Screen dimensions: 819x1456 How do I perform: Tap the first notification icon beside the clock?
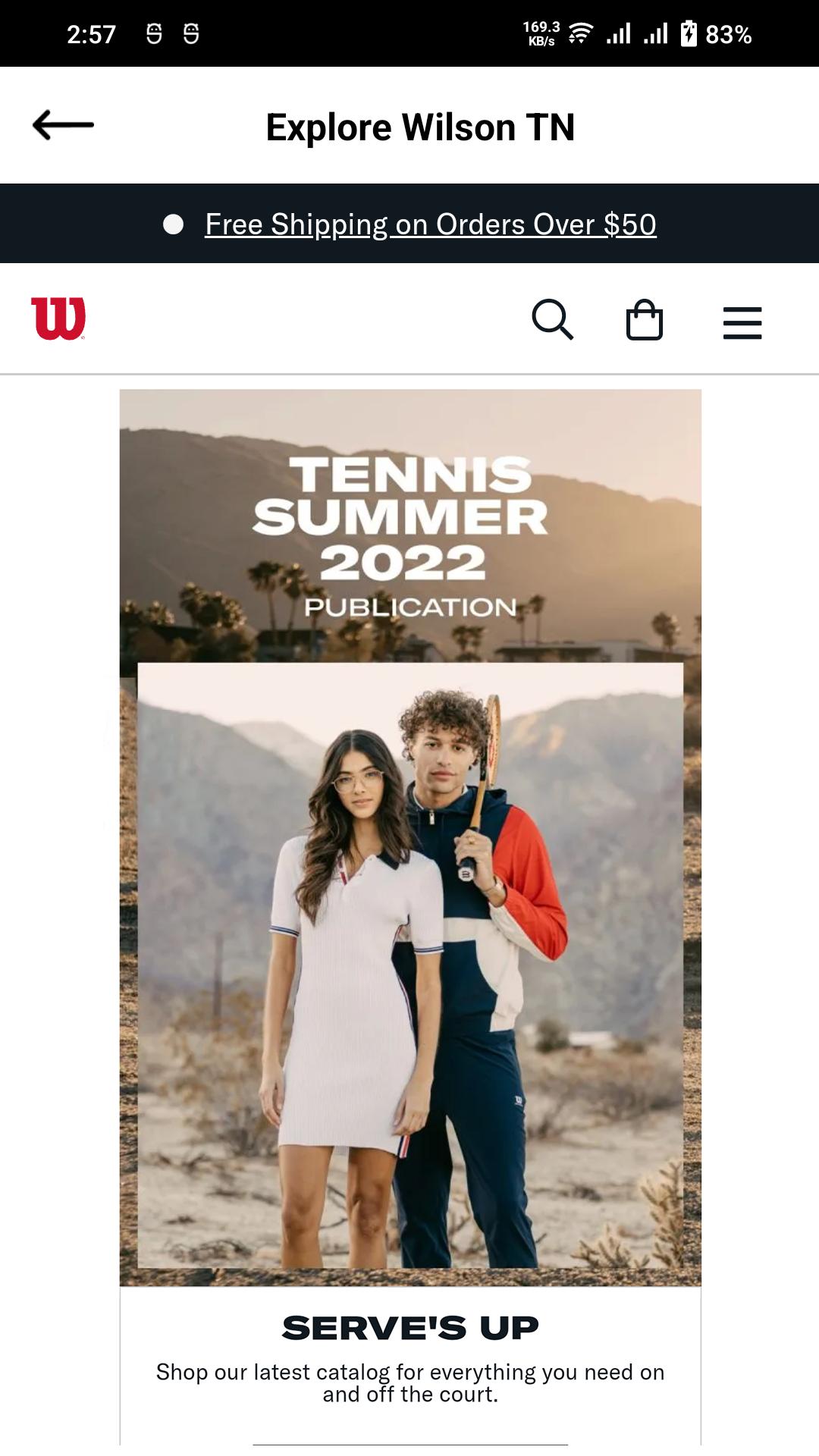click(x=154, y=33)
